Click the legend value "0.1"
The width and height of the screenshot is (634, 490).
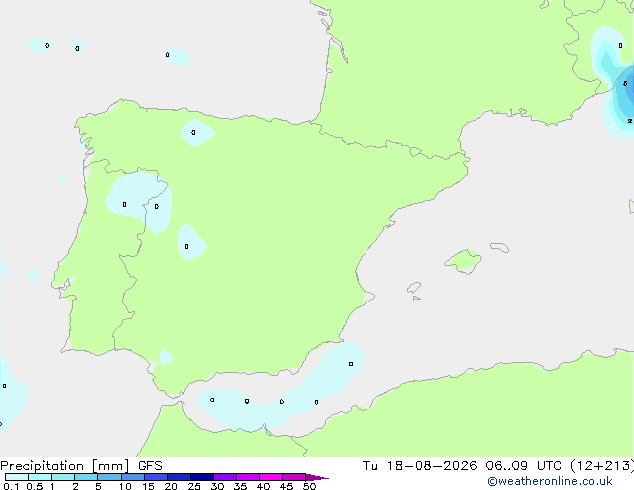tap(11, 486)
